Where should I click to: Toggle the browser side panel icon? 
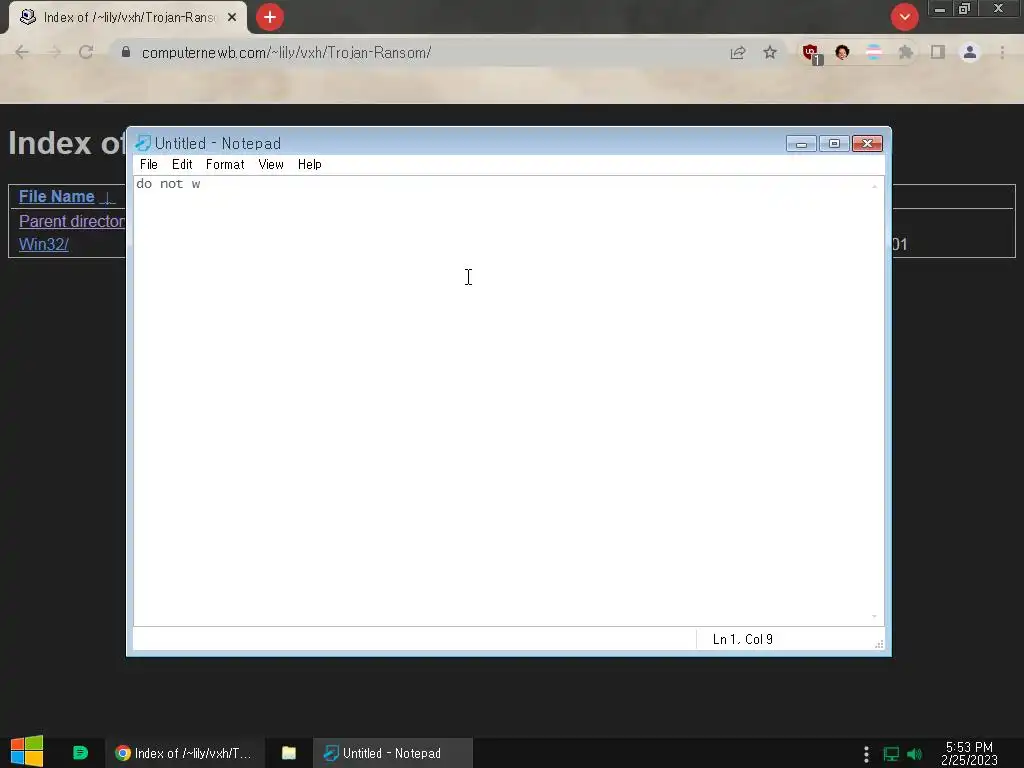coord(938,52)
